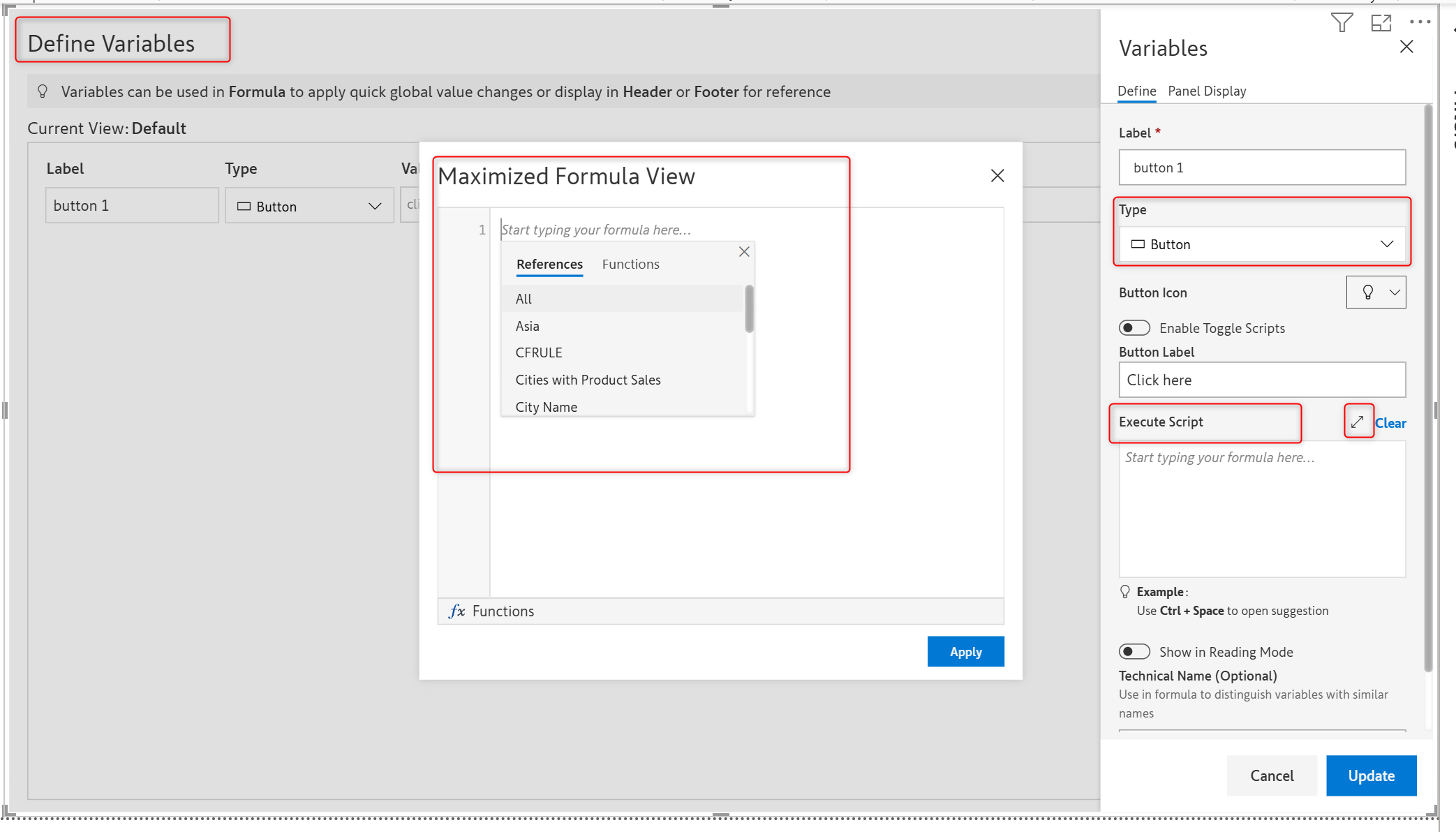This screenshot has width=1456, height=832.
Task: Close the Variables side panel
Action: coord(1406,47)
